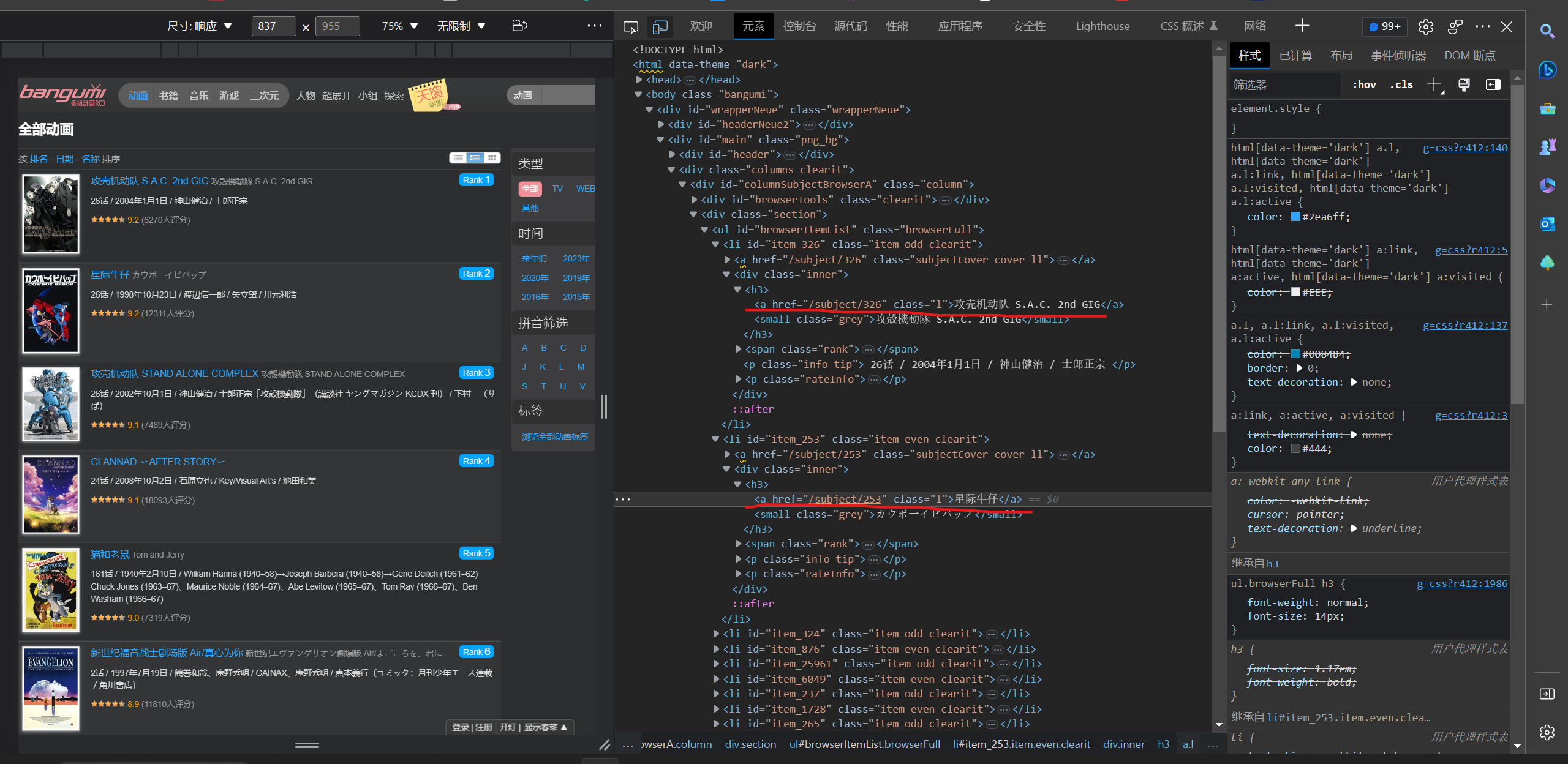The height and width of the screenshot is (764, 1568).
Task: Toggle device emulation mode icon
Action: [660, 27]
